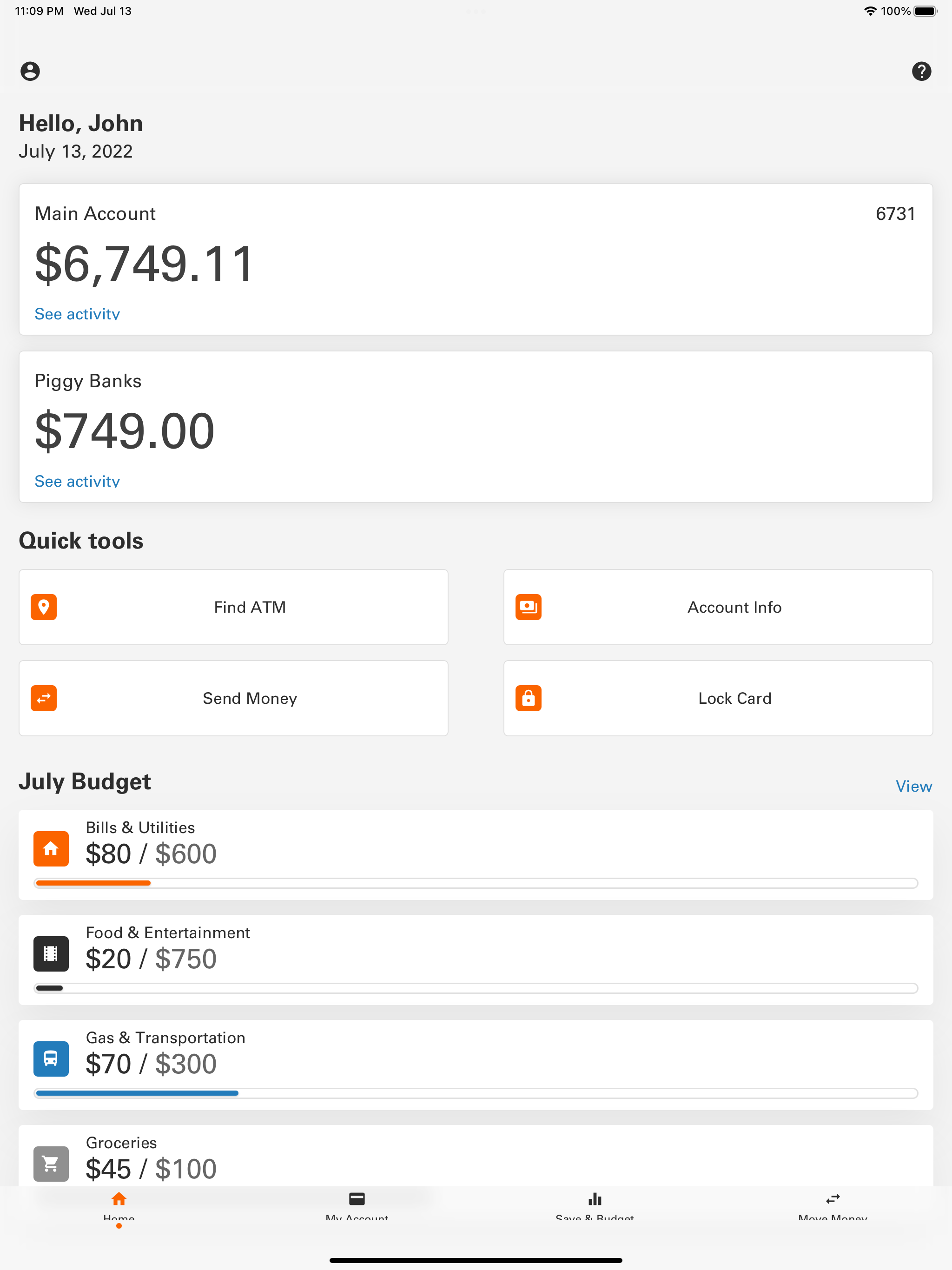See activity for Piggy Banks
Screen dimensions: 952x1270
tap(77, 481)
